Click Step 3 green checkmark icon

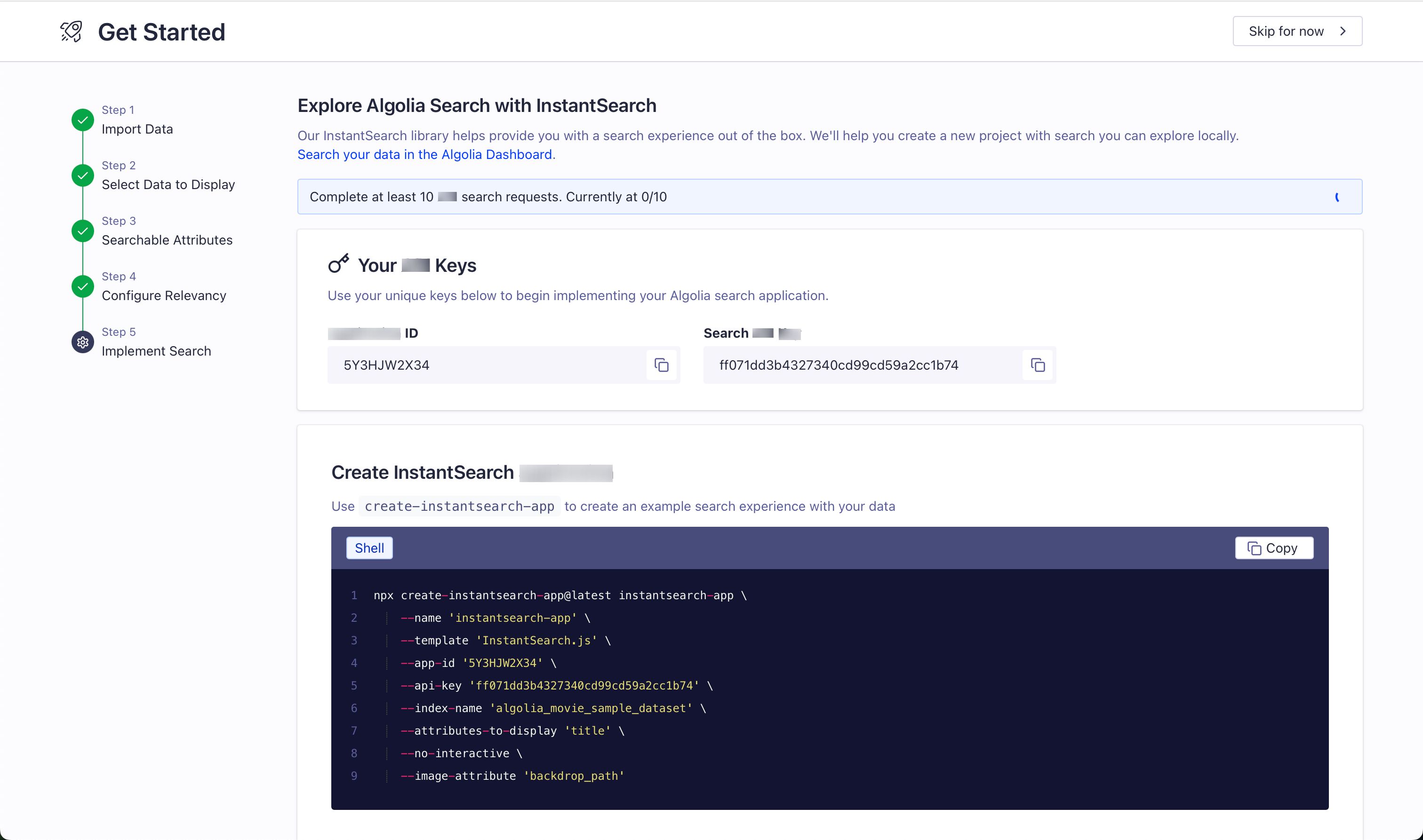(83, 231)
